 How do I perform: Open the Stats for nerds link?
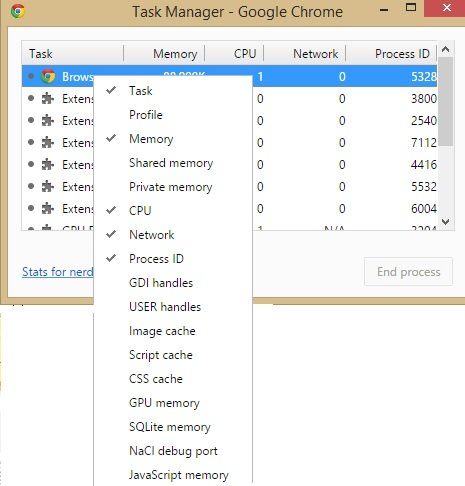coord(58,272)
